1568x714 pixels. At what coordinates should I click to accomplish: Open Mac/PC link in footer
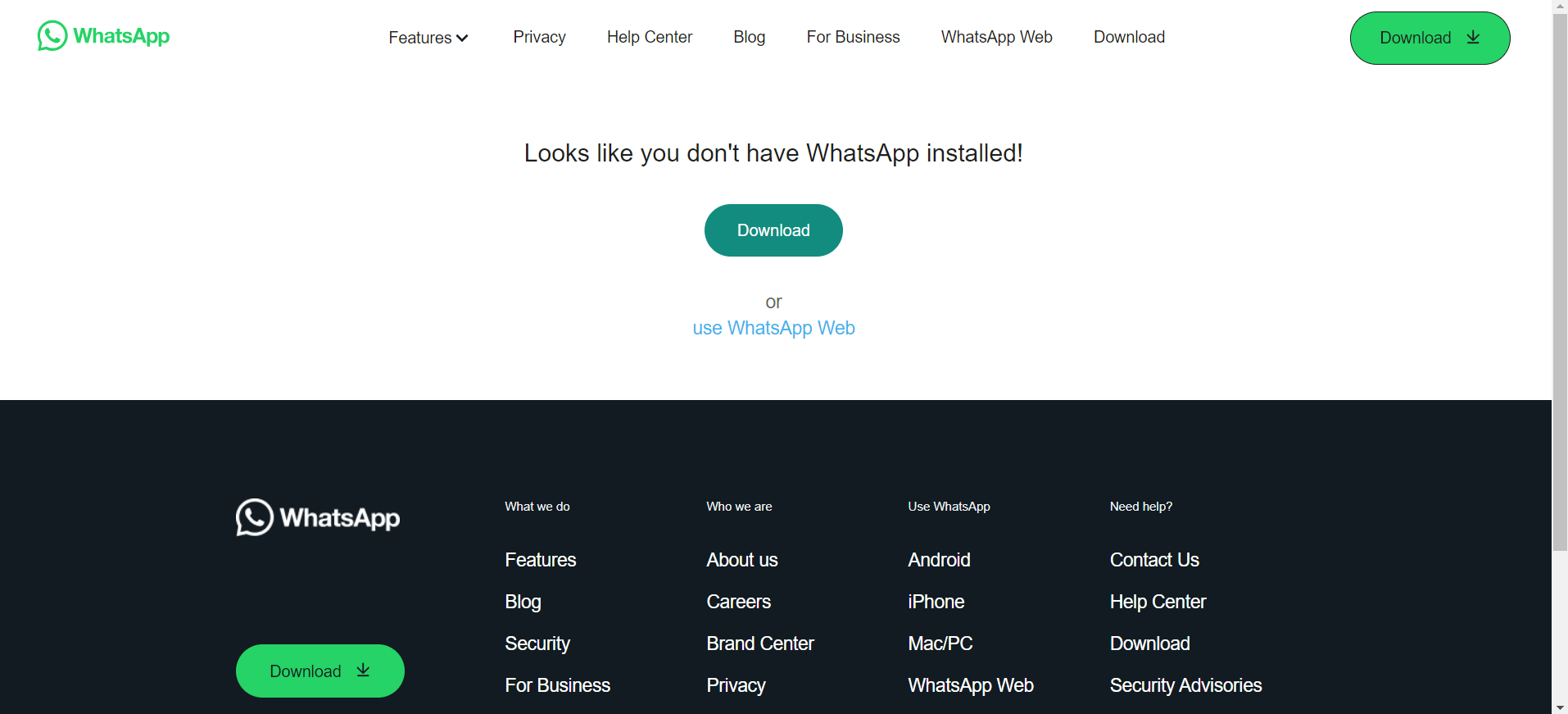pos(940,644)
